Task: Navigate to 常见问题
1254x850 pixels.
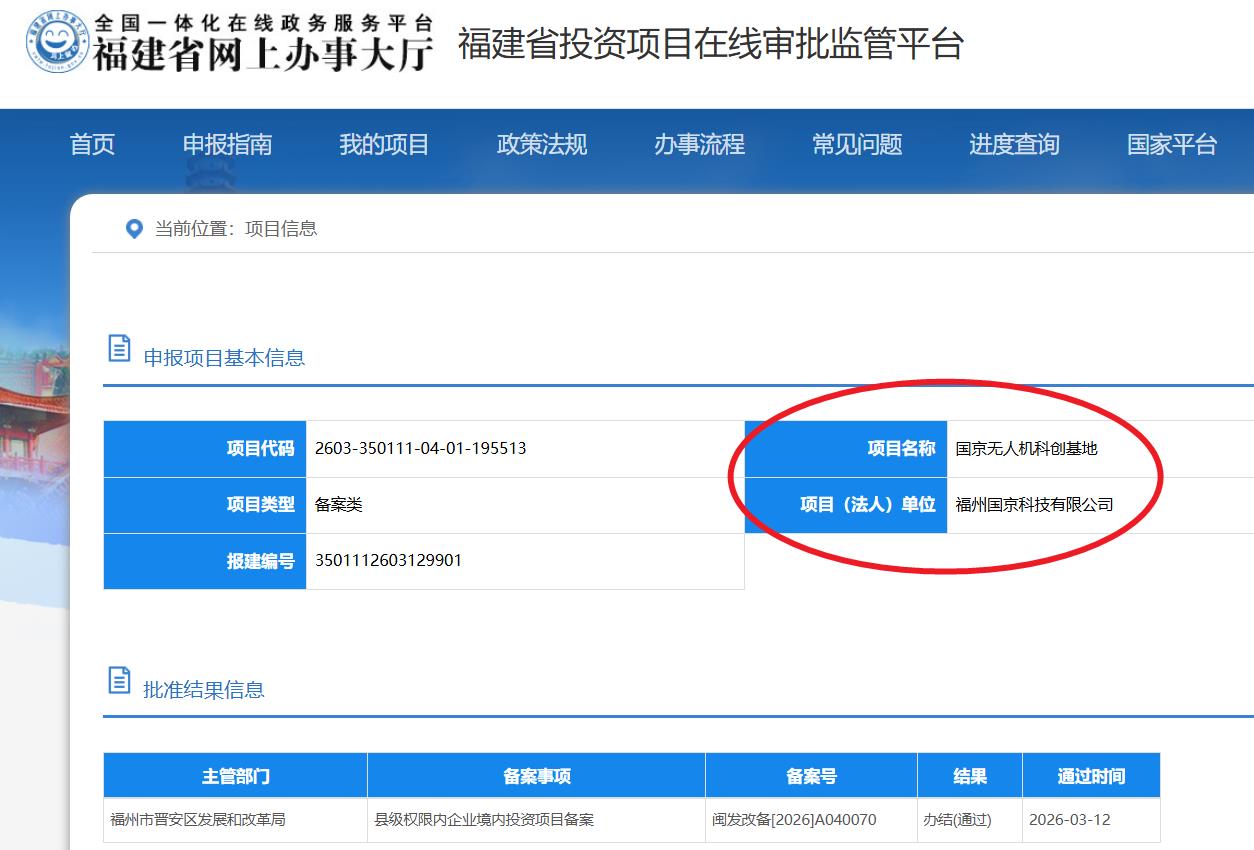Action: coord(857,145)
